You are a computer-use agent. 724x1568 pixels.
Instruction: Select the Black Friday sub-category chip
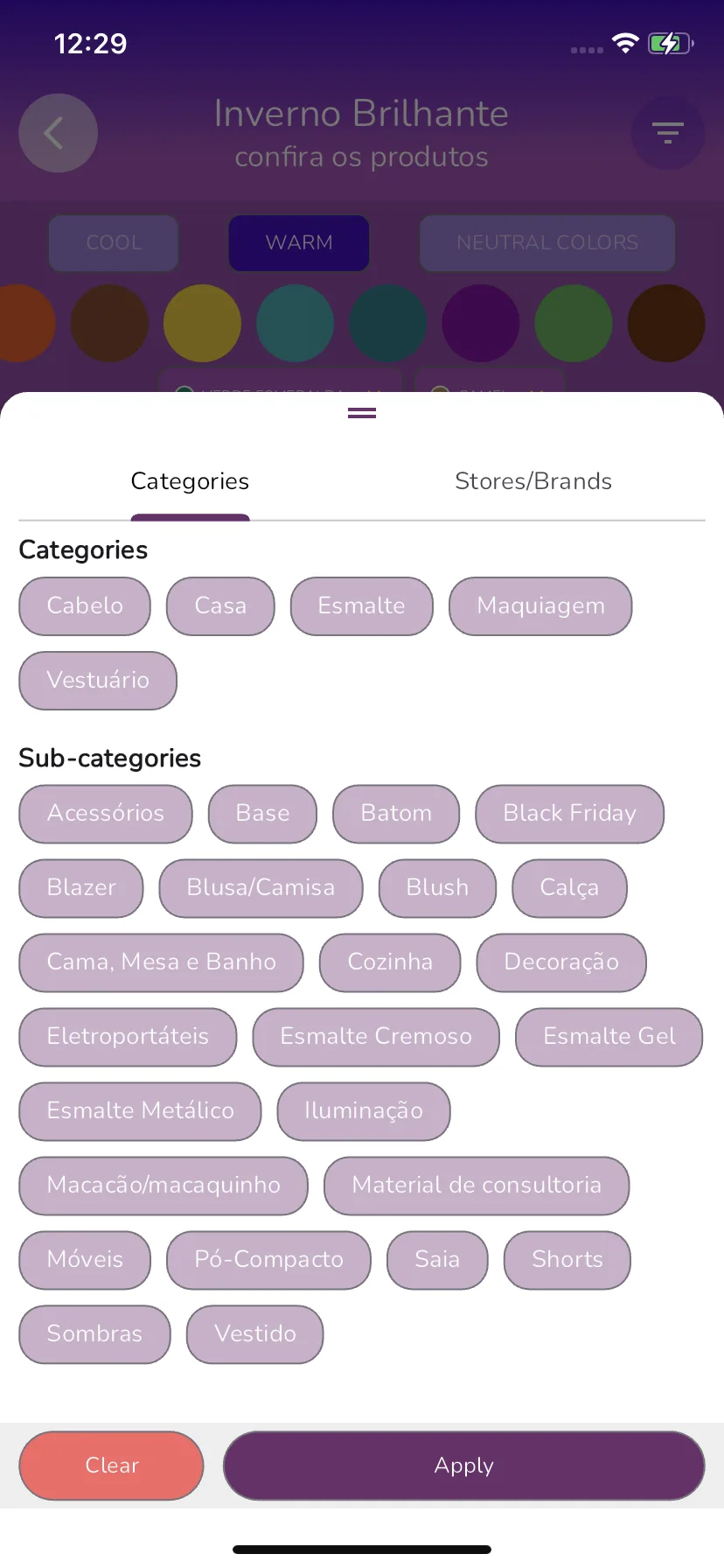[569, 814]
